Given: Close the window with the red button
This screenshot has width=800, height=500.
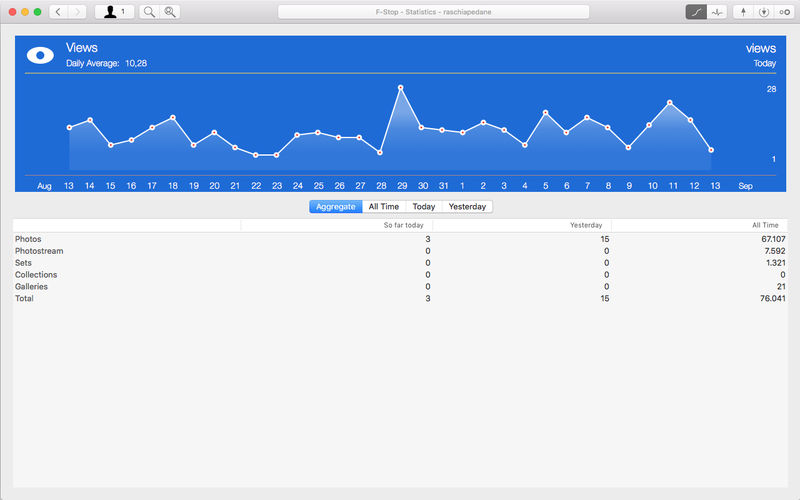Looking at the screenshot, I should click(x=12, y=12).
